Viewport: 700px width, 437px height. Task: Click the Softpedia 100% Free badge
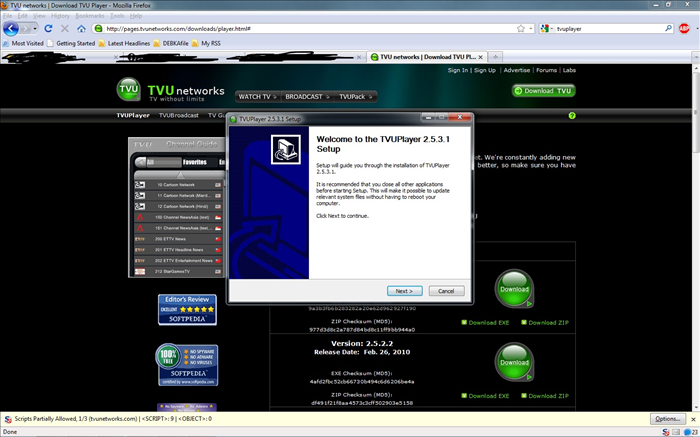pos(187,365)
